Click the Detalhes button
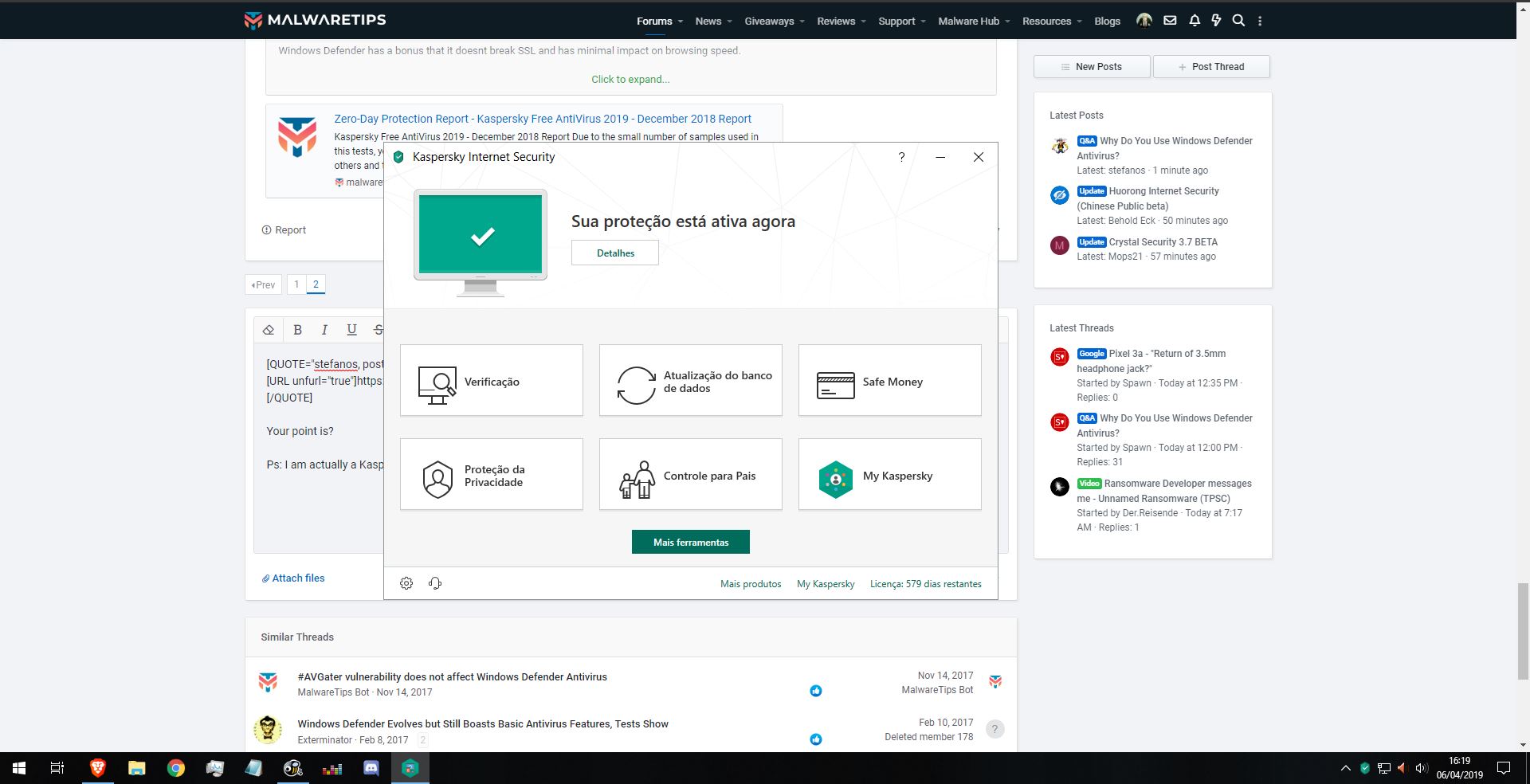 click(x=615, y=253)
